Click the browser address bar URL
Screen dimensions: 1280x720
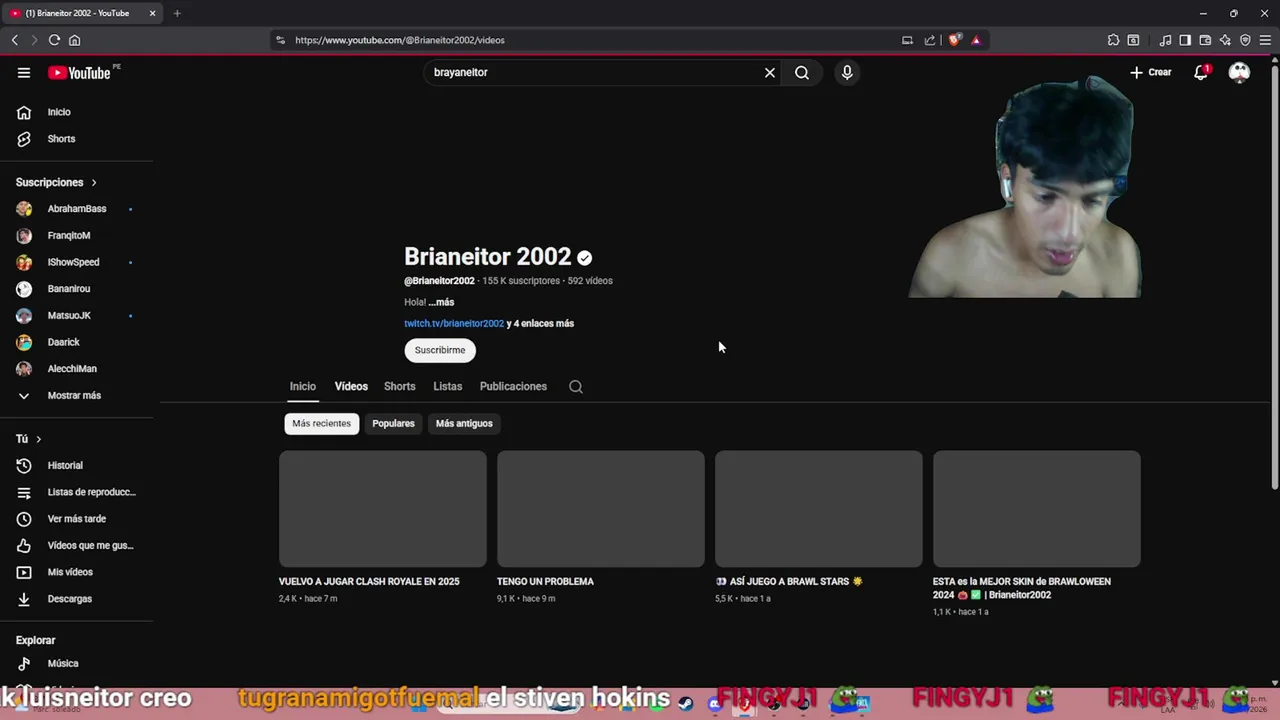400,40
